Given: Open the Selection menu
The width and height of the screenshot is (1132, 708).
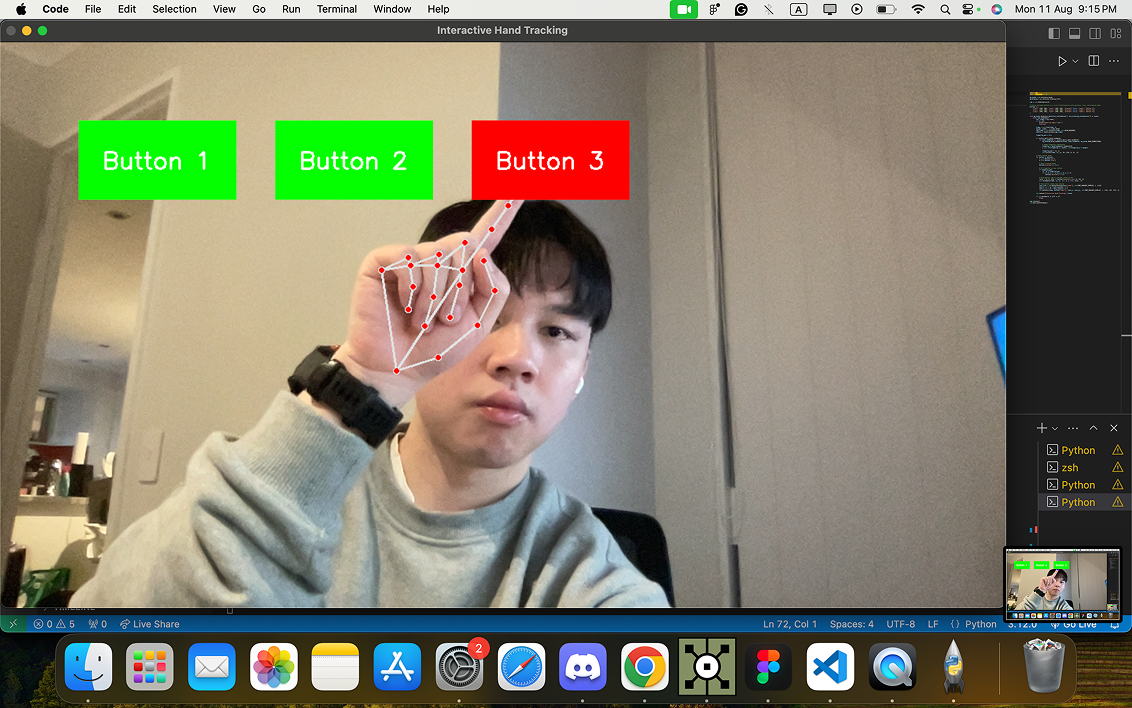Looking at the screenshot, I should [174, 9].
